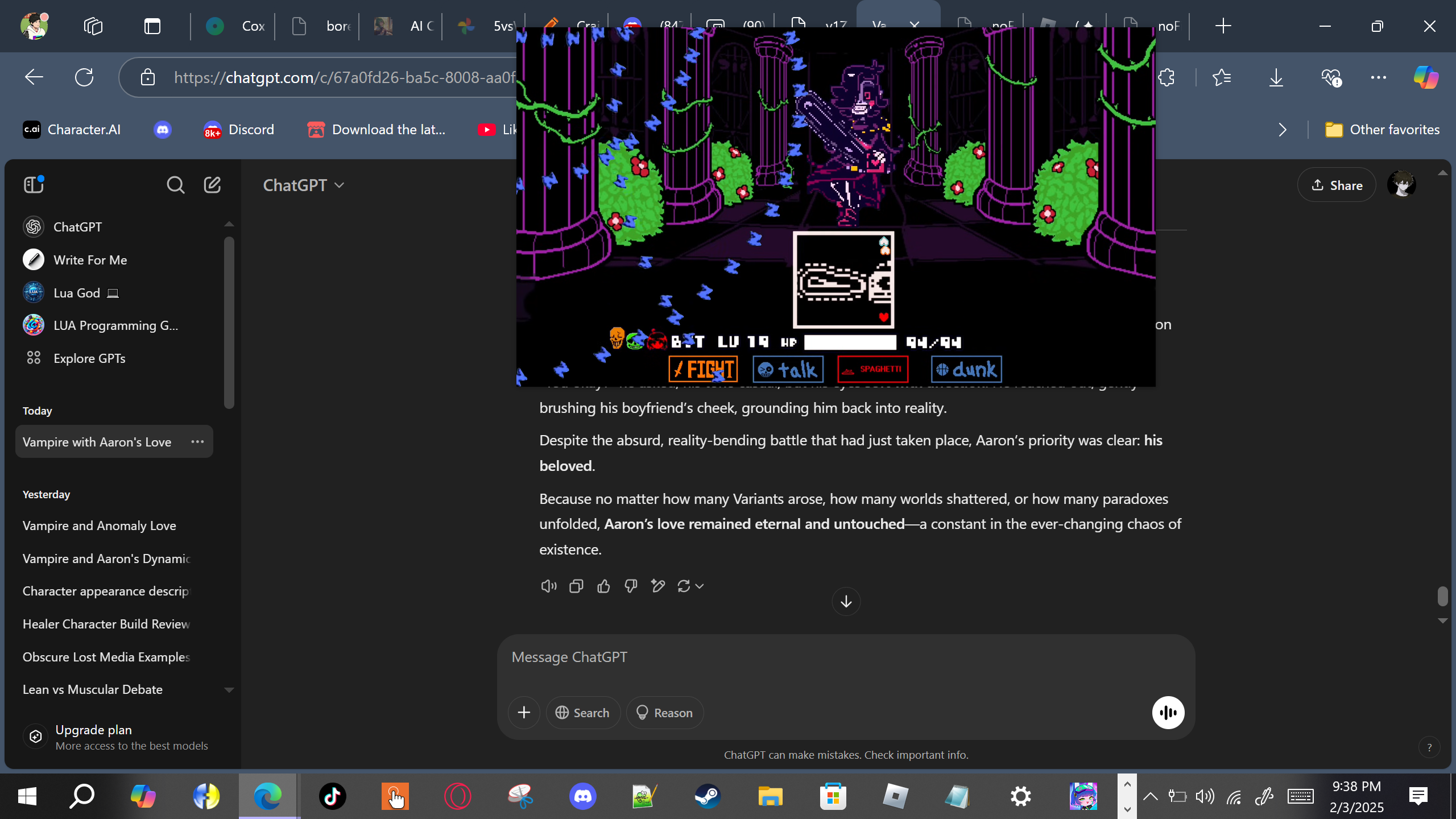Open options for Vampire with Aaron's Love chat
Viewport: 1456px width, 819px height.
pyautogui.click(x=197, y=441)
